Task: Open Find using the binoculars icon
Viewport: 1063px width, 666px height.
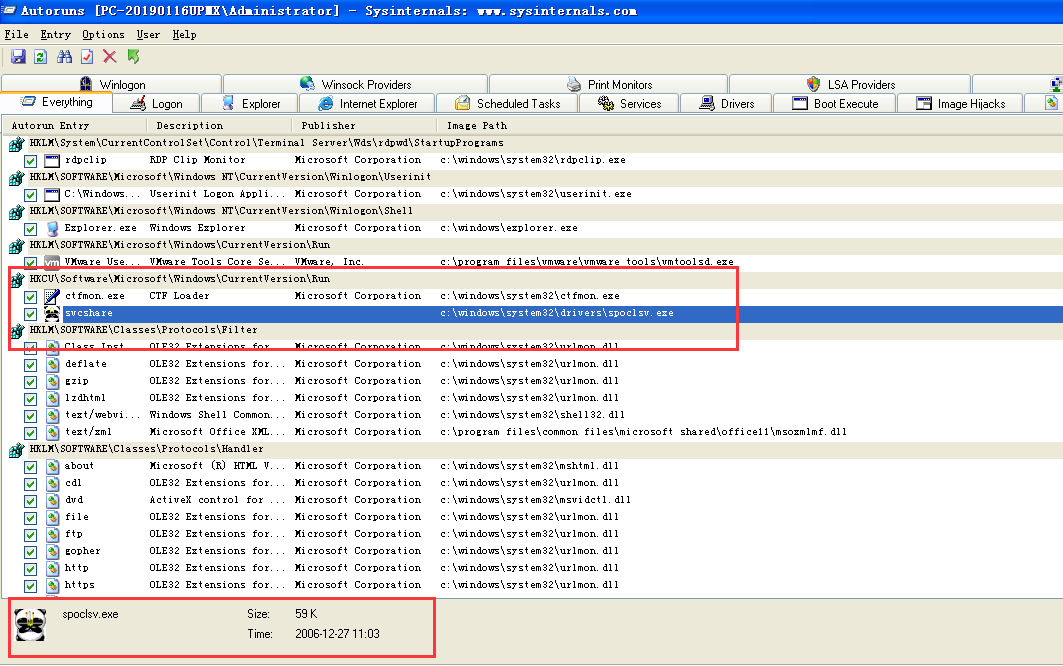Action: point(64,57)
